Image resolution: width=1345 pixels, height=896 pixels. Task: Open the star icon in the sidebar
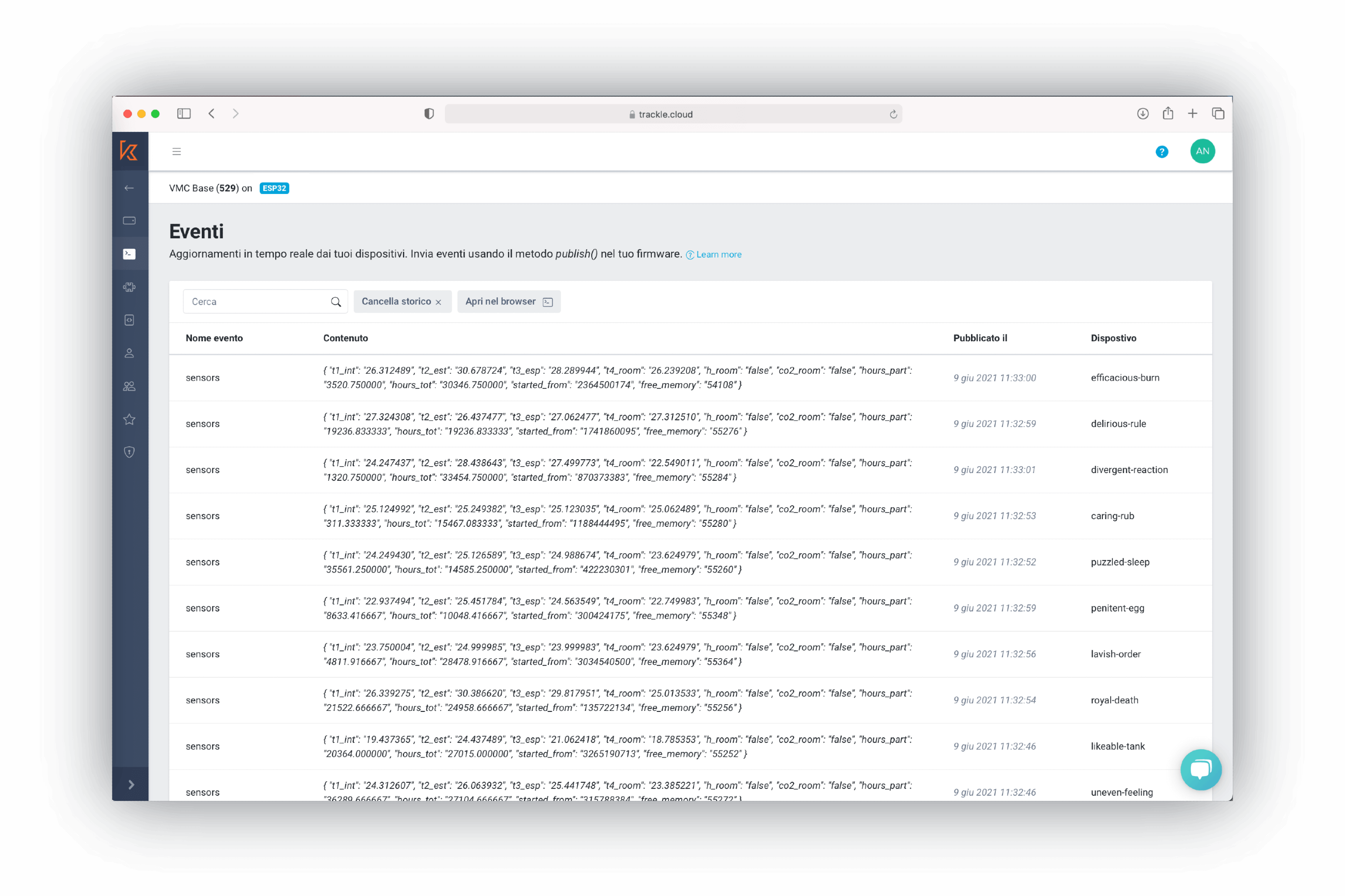pos(129,419)
